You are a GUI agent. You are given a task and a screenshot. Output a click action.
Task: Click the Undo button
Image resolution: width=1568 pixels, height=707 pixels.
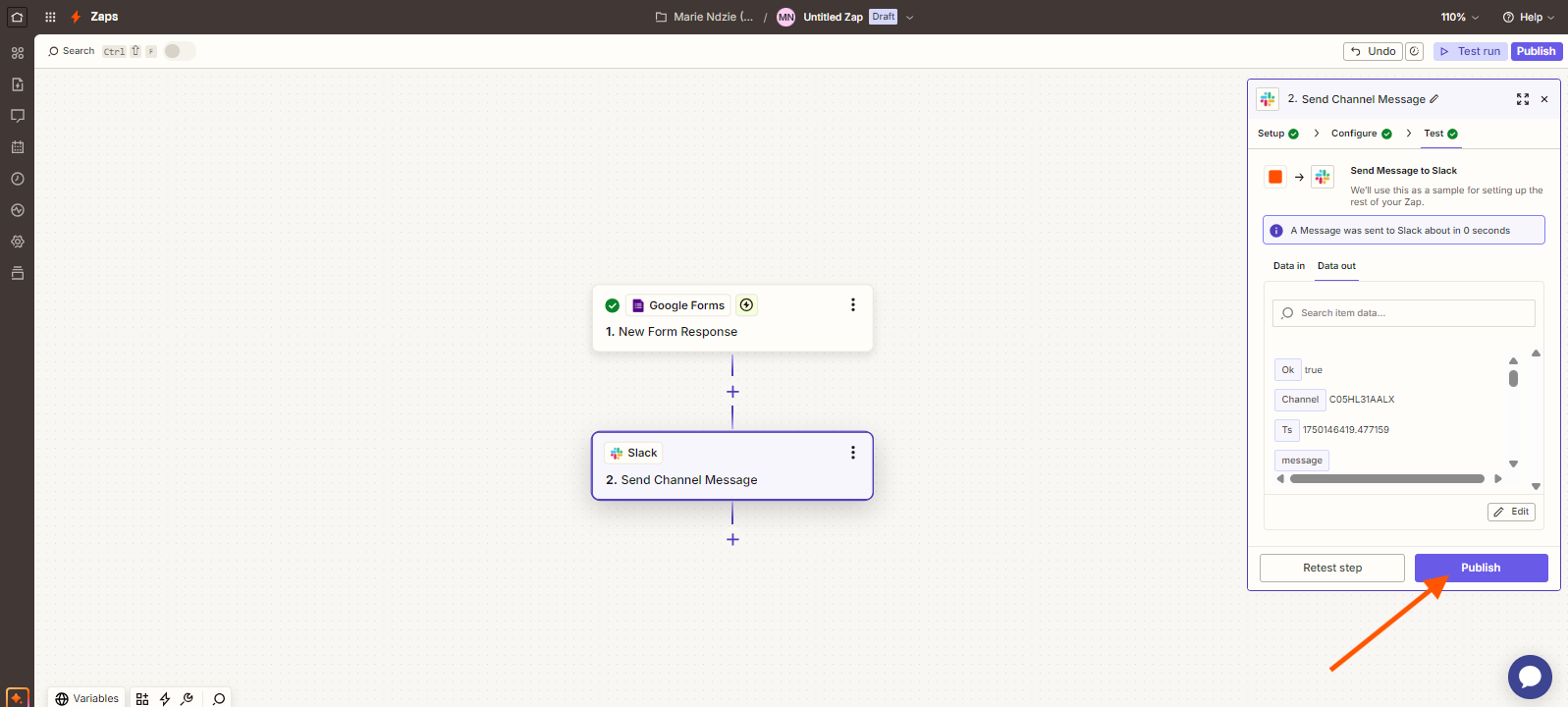click(1373, 51)
